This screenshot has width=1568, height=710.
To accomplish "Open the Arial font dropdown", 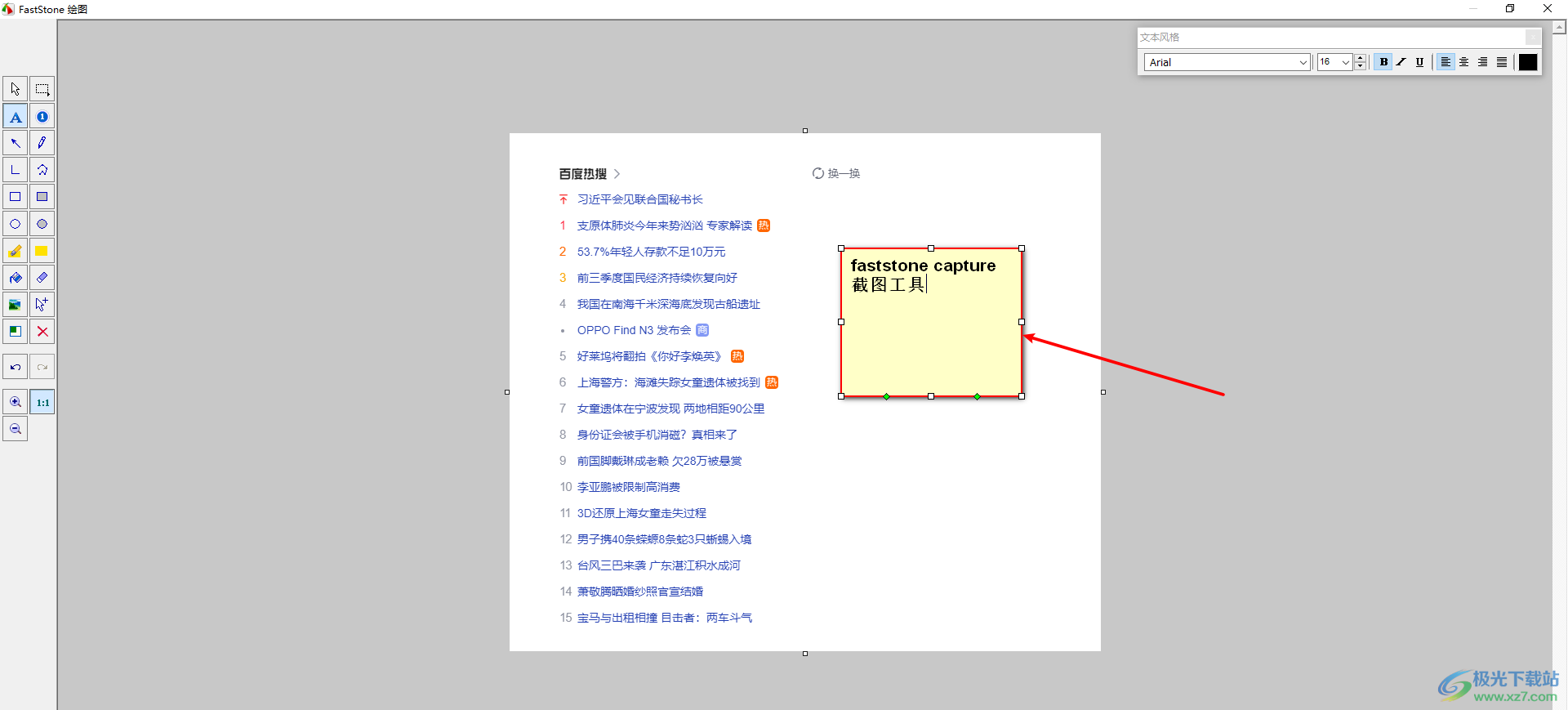I will (x=1303, y=62).
